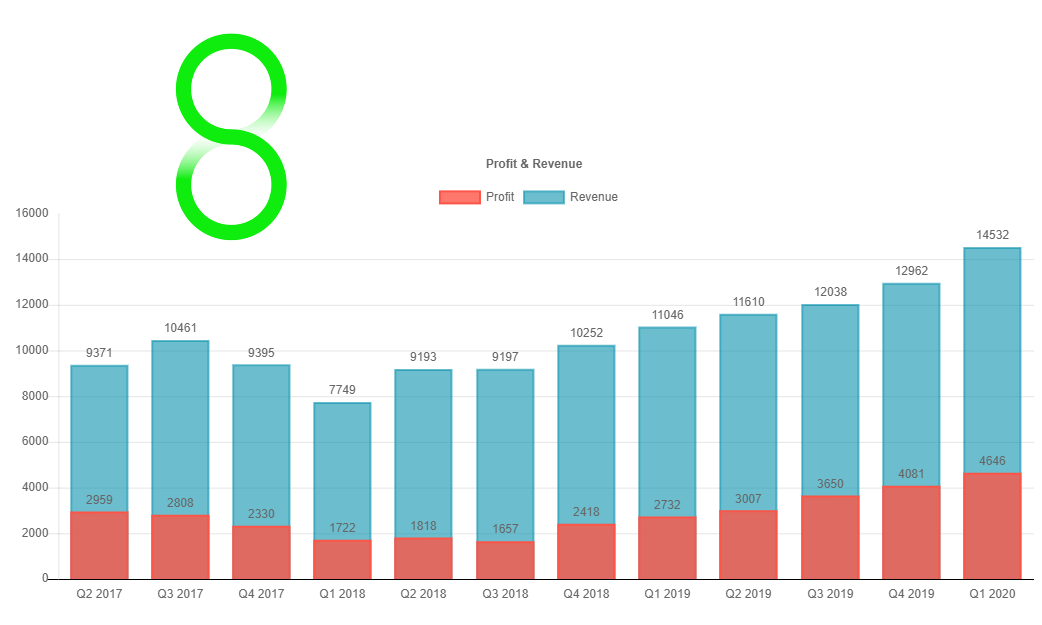Select the 10461 revenue value label
1042x625 pixels.
tap(180, 328)
